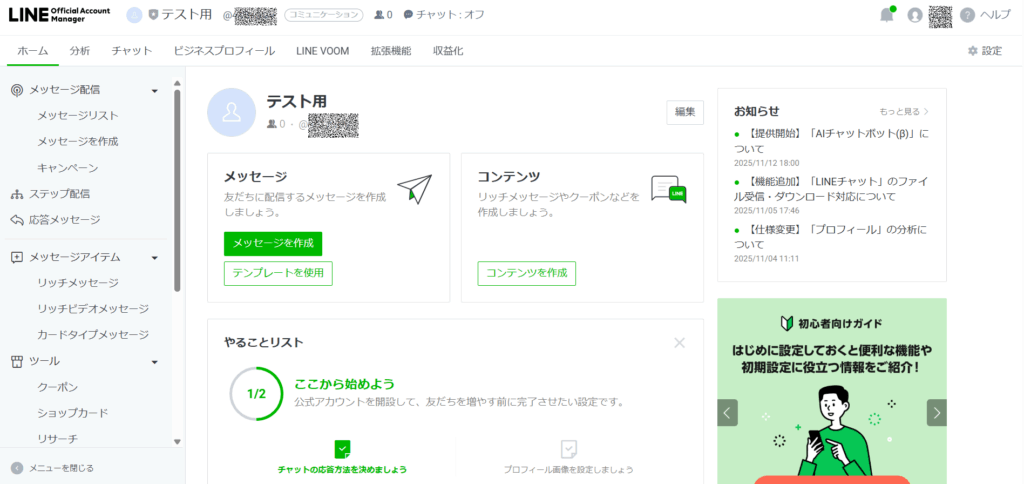The width and height of the screenshot is (1024, 484).
Task: Open LINEチャット file download announcement
Action: 831,189
